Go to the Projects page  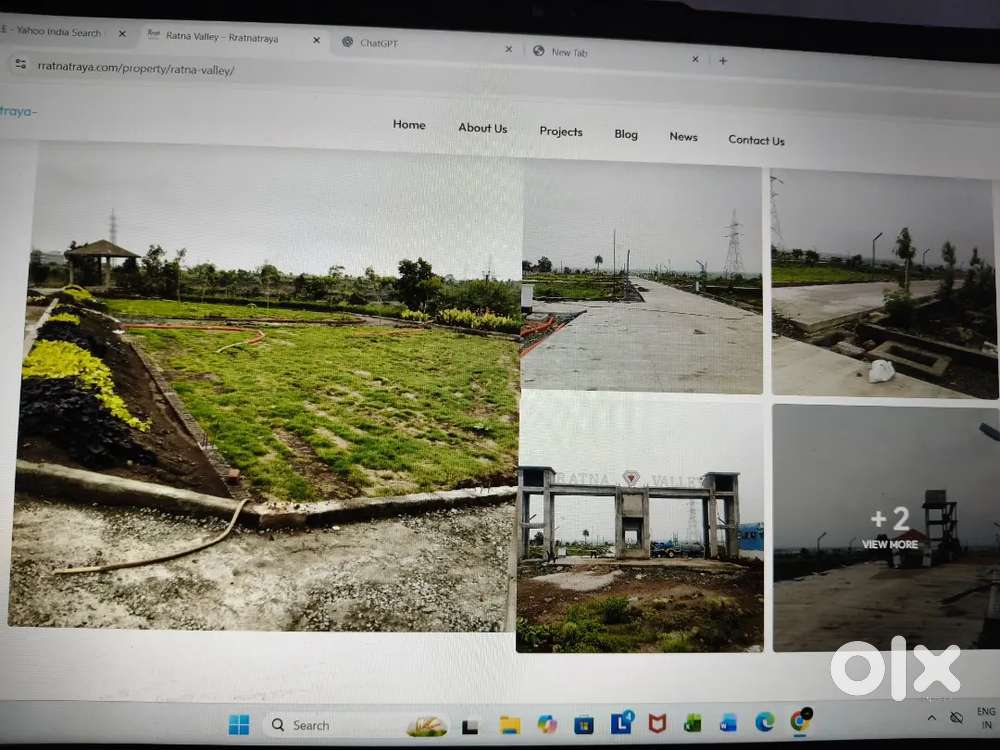pos(561,132)
